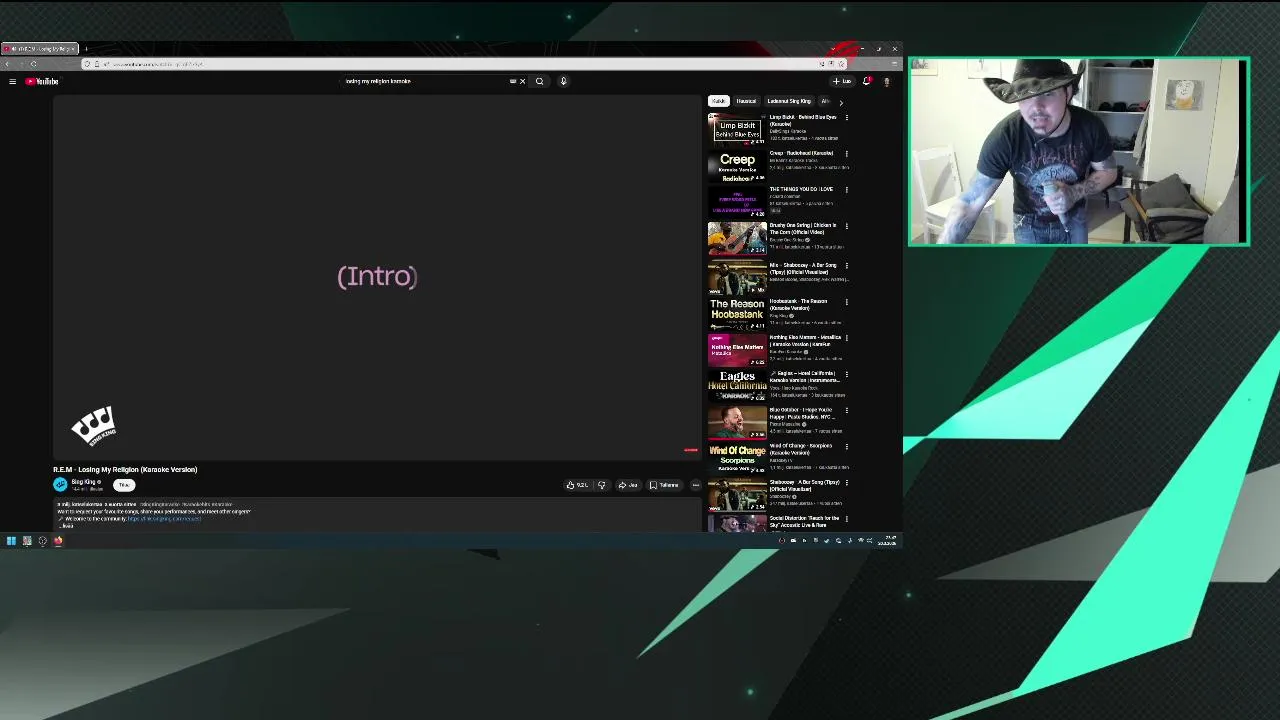The height and width of the screenshot is (720, 1280).
Task: Open Social Distortion Reach for the Sky title
Action: click(804, 521)
